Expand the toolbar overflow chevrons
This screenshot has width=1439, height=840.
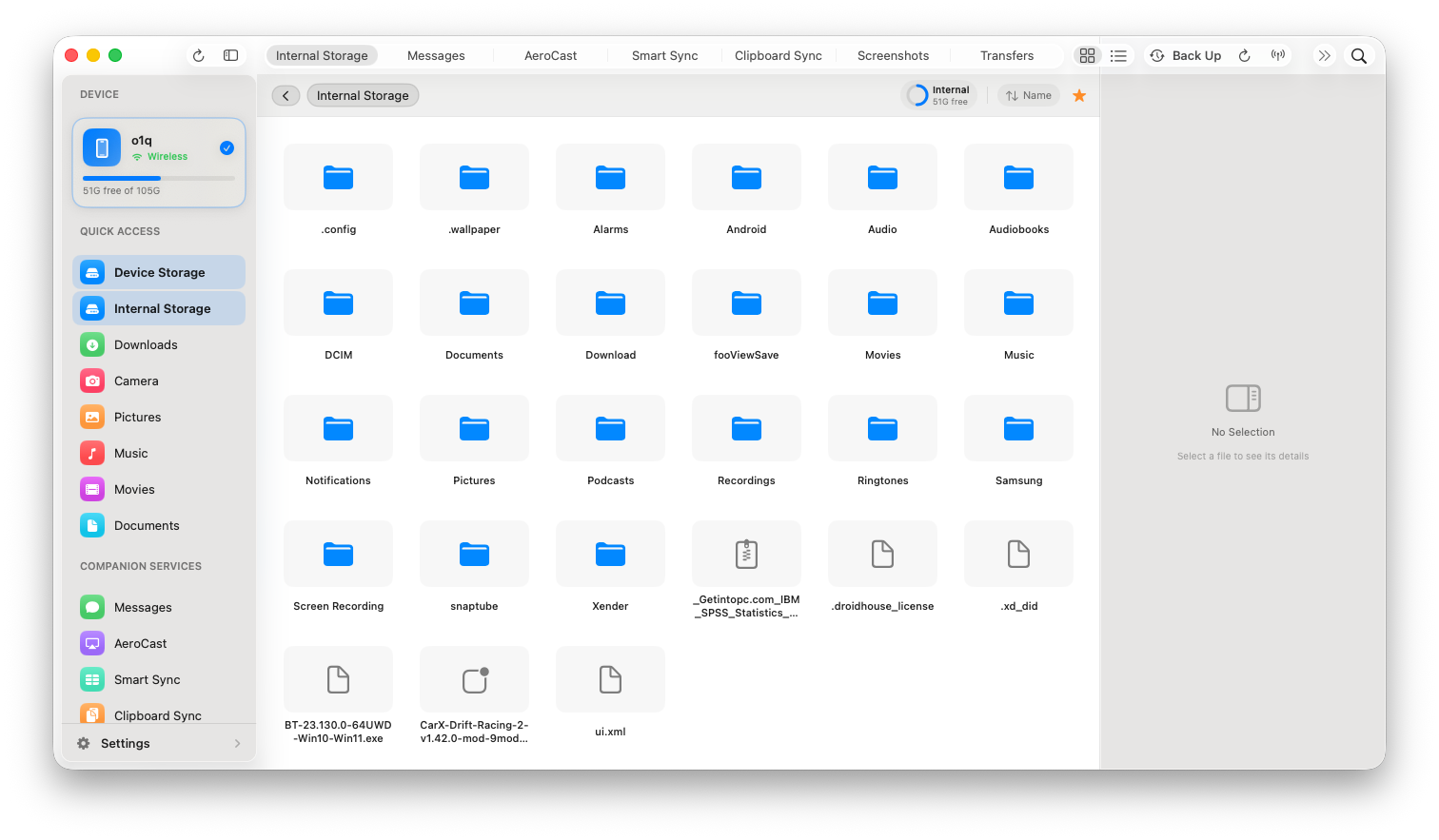1324,56
